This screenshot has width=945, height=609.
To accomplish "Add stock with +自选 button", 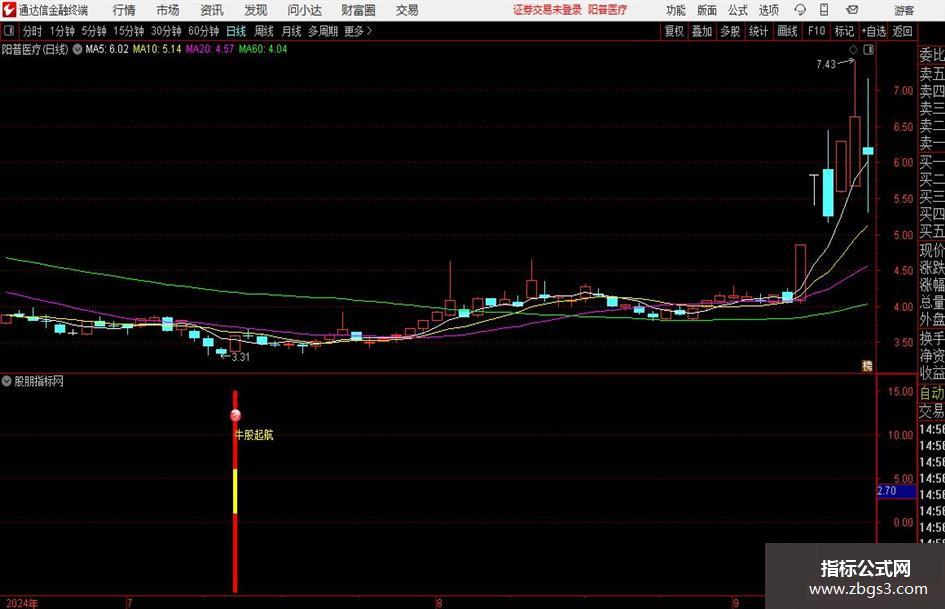I will [x=873, y=31].
